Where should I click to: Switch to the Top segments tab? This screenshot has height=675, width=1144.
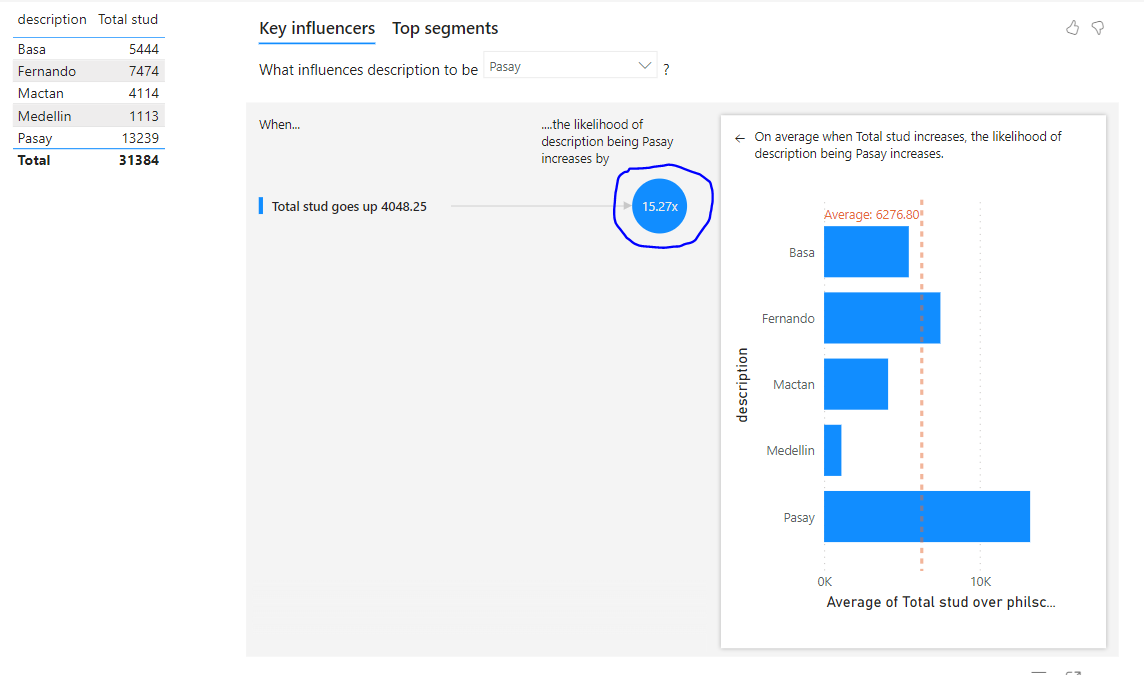coord(445,28)
